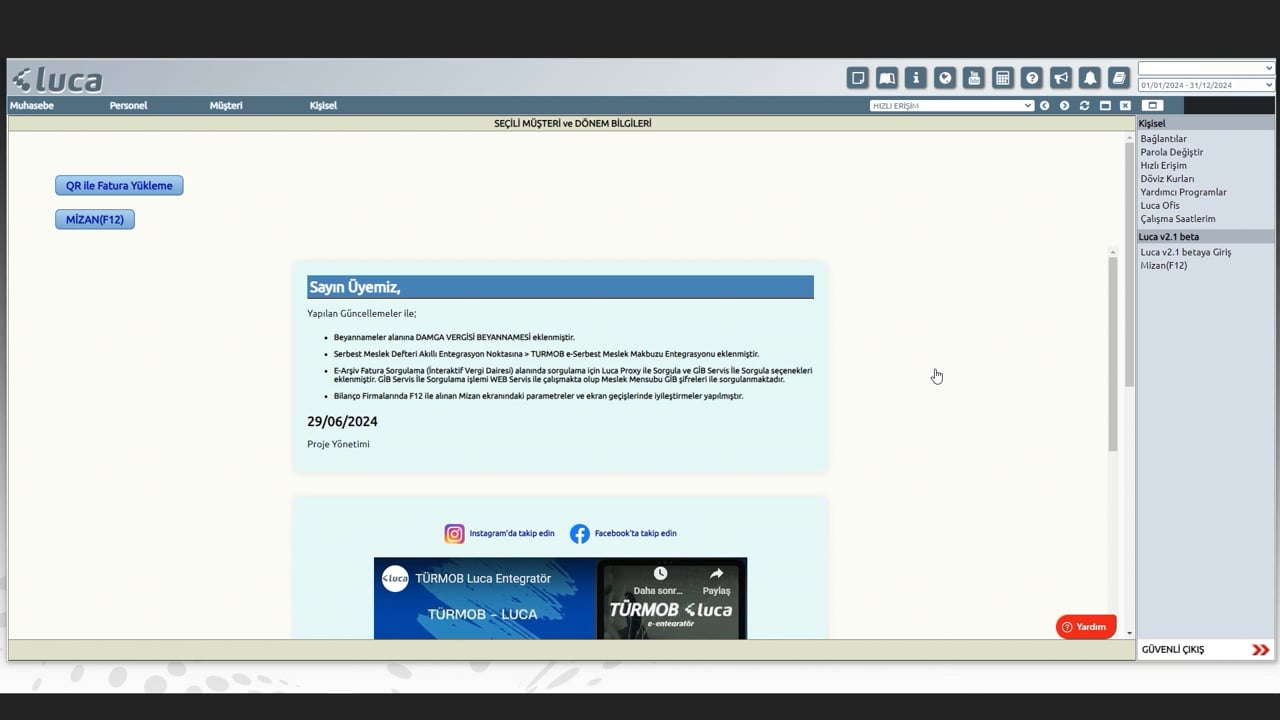Open Luca Ofis link
Screen dimensions: 1280x720
[x=1160, y=206]
